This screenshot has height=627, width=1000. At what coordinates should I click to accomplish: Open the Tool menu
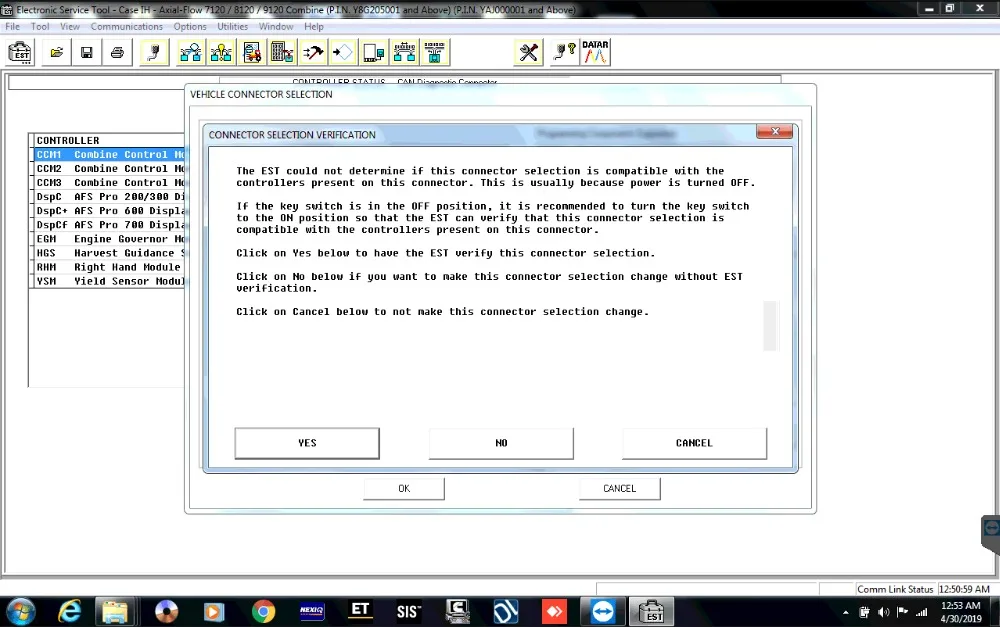click(40, 26)
